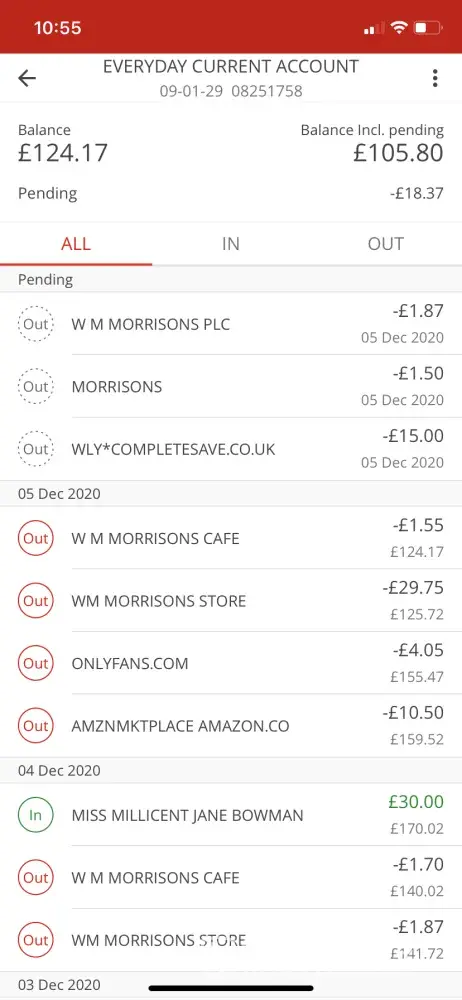Tap the EVERYDAY CURRENT ACCOUNT title

coord(231,66)
